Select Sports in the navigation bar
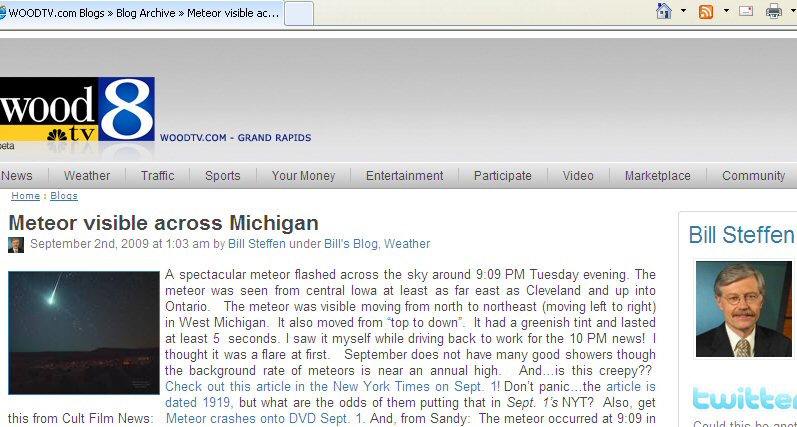This screenshot has width=797, height=427. pos(222,176)
